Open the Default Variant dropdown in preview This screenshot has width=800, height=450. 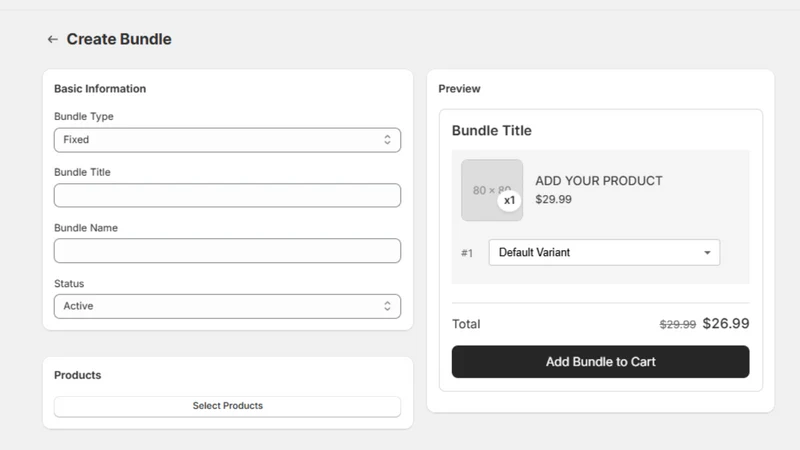click(604, 253)
